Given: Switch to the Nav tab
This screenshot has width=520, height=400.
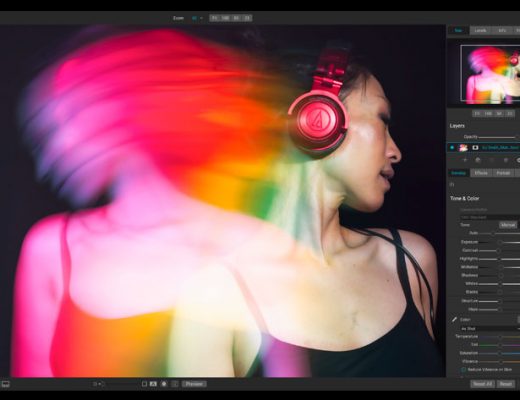Looking at the screenshot, I should coord(458,30).
